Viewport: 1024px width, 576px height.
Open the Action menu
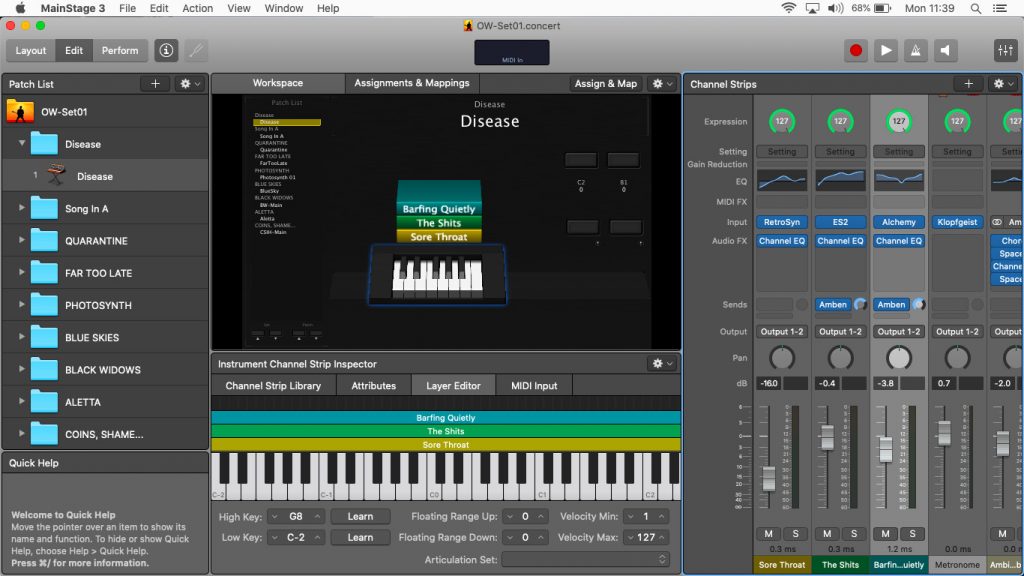(x=197, y=8)
